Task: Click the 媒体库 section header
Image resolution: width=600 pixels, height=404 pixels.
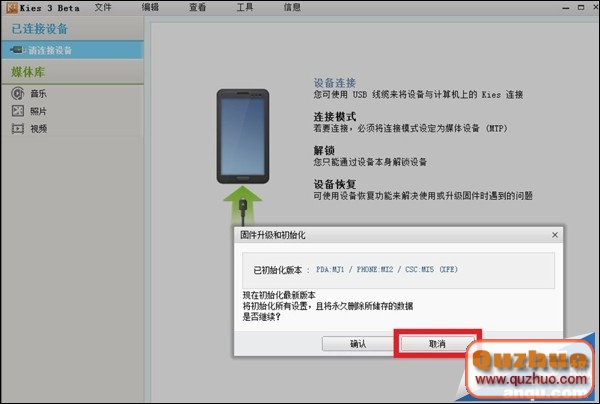Action: tap(28, 72)
